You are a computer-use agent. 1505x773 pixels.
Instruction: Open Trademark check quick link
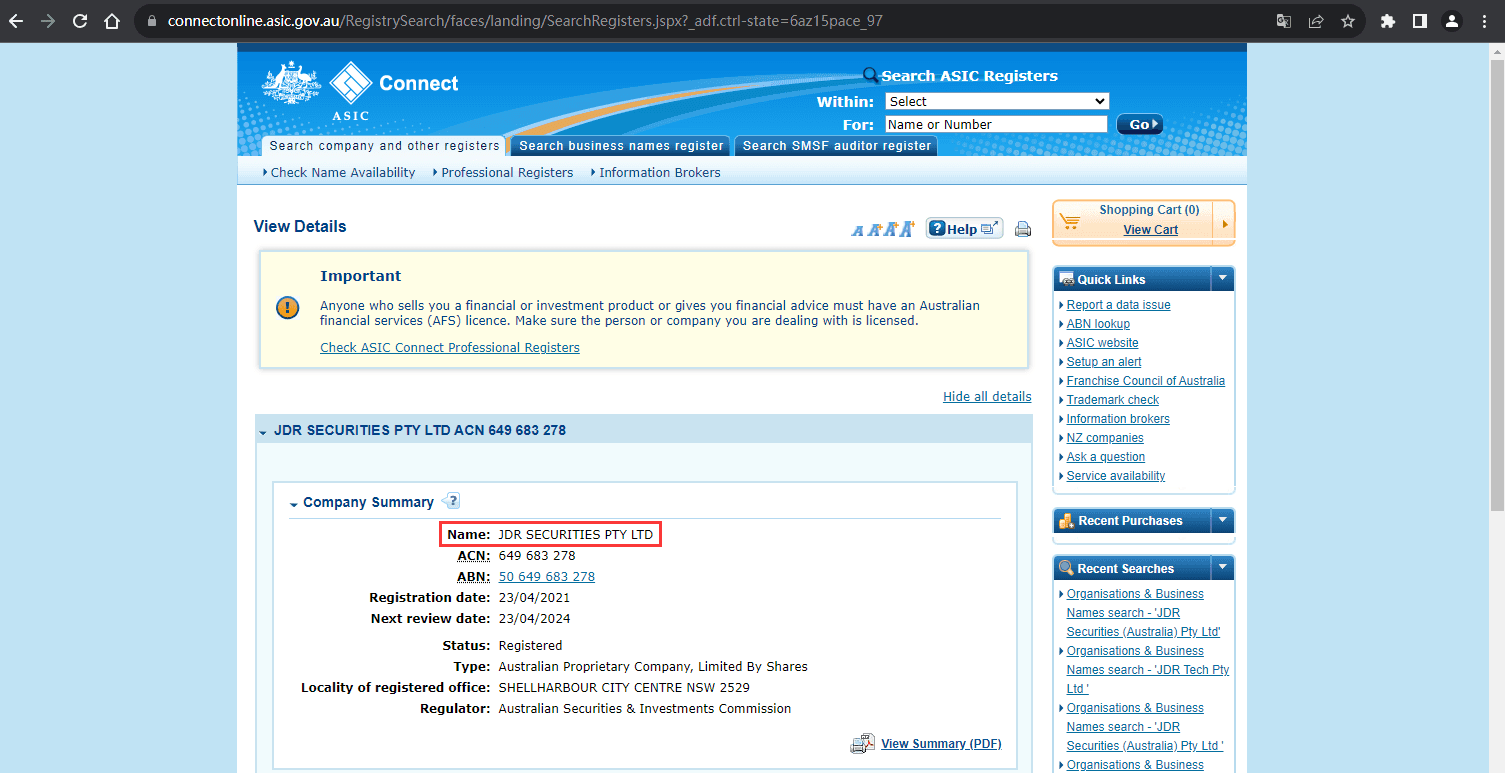1113,400
